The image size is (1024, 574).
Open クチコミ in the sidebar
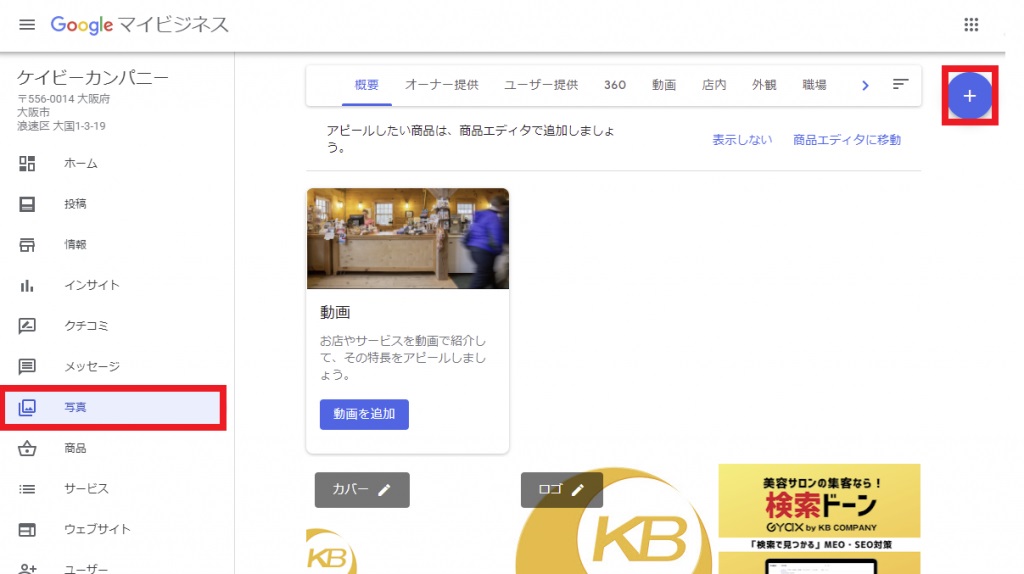(x=86, y=326)
